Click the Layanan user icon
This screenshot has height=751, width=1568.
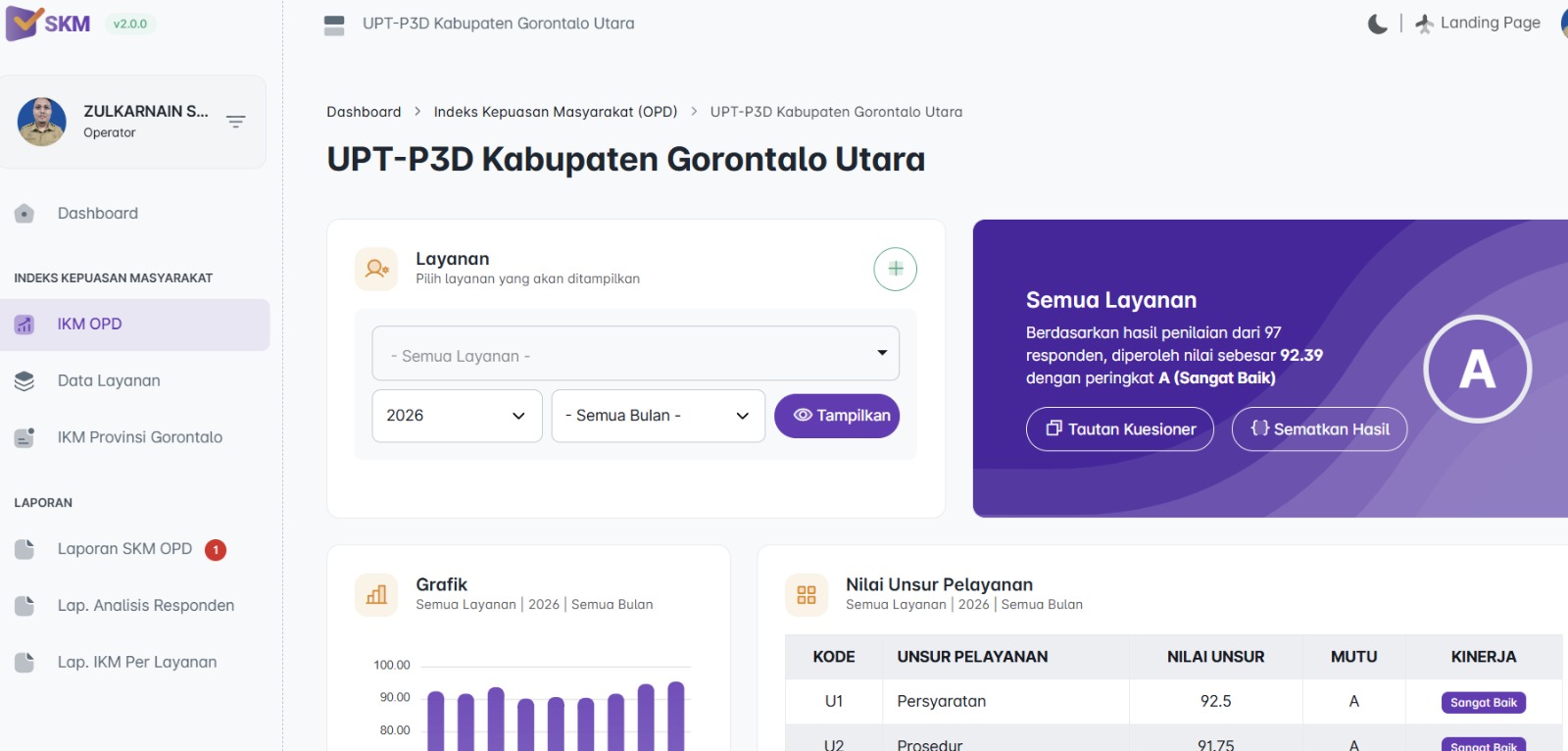[376, 269]
